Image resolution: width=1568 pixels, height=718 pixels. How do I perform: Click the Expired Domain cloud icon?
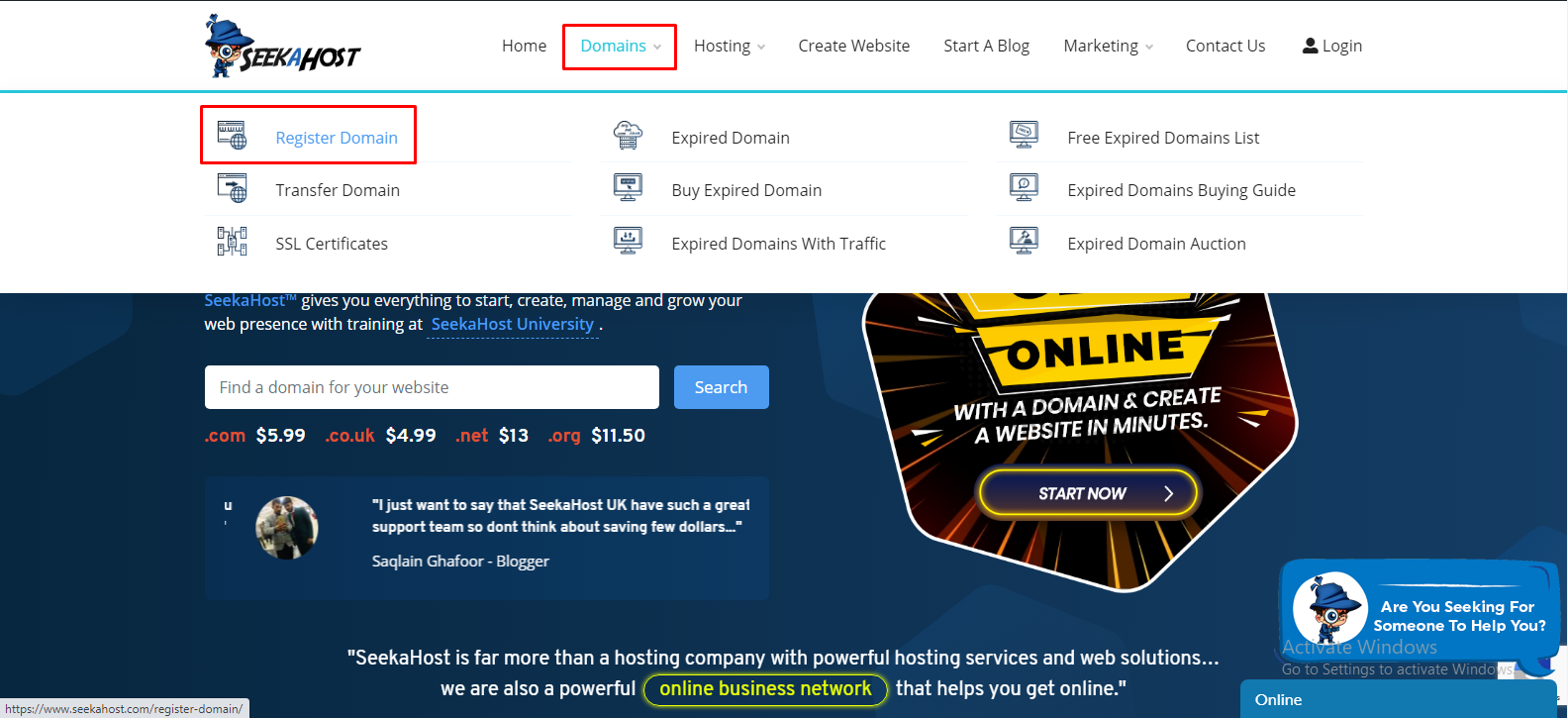[628, 136]
